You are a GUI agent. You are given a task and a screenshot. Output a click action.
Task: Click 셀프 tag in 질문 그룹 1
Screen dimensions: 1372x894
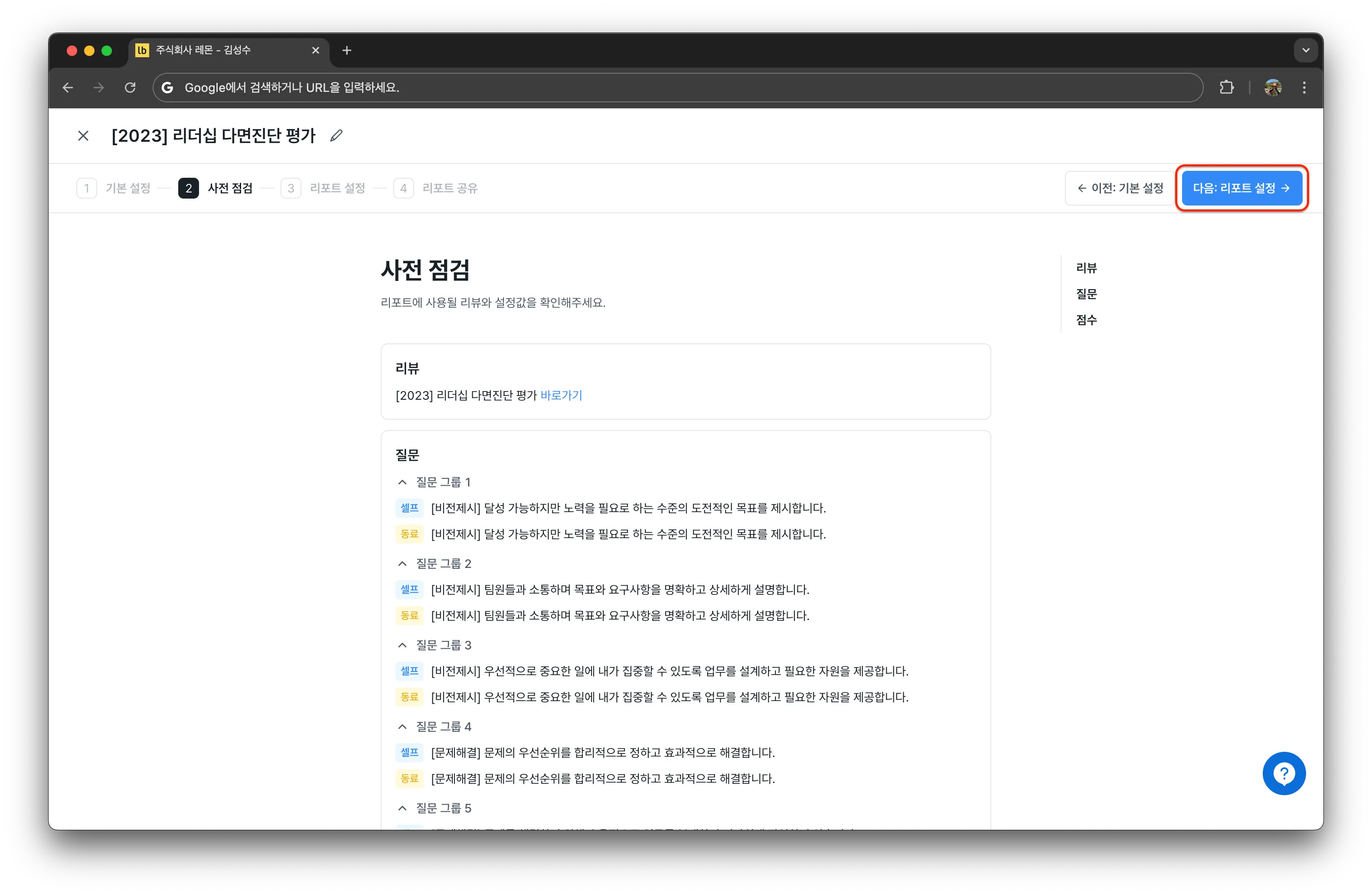(x=409, y=508)
